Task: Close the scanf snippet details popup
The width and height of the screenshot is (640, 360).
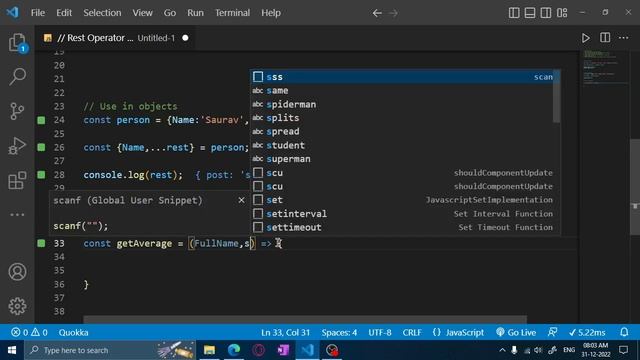Action: (241, 200)
